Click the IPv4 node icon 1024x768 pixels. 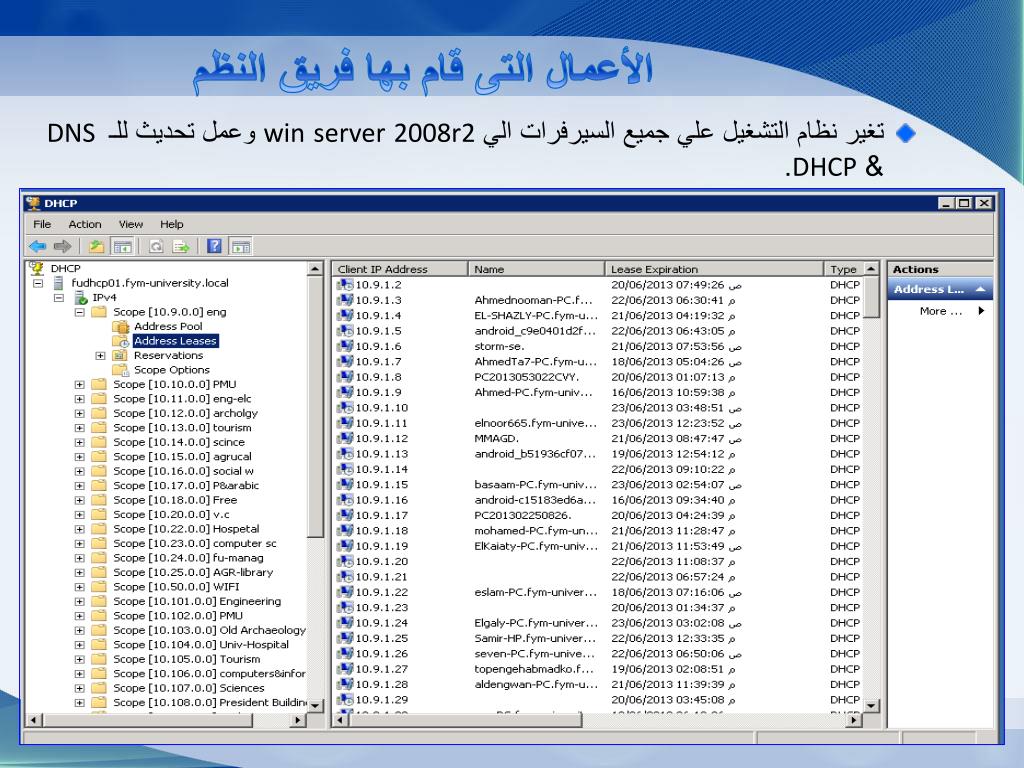81,298
